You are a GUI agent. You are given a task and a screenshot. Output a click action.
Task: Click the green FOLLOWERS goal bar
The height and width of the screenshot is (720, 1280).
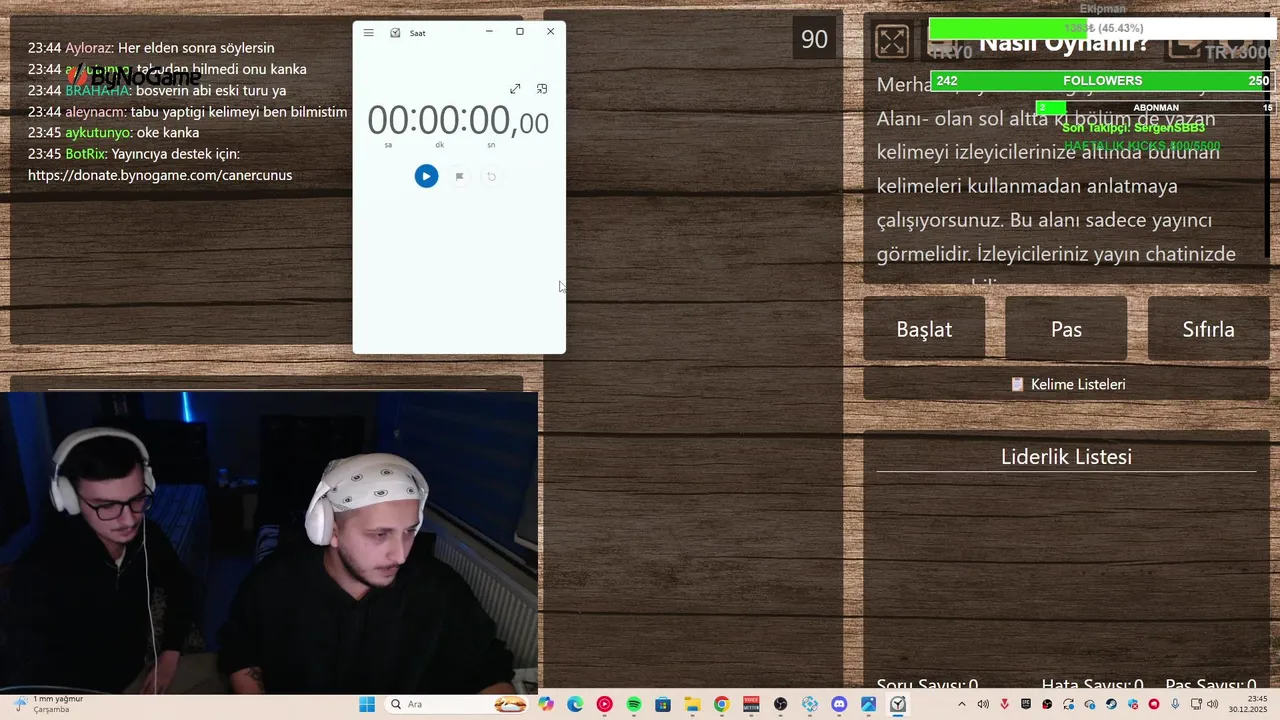coord(1102,81)
